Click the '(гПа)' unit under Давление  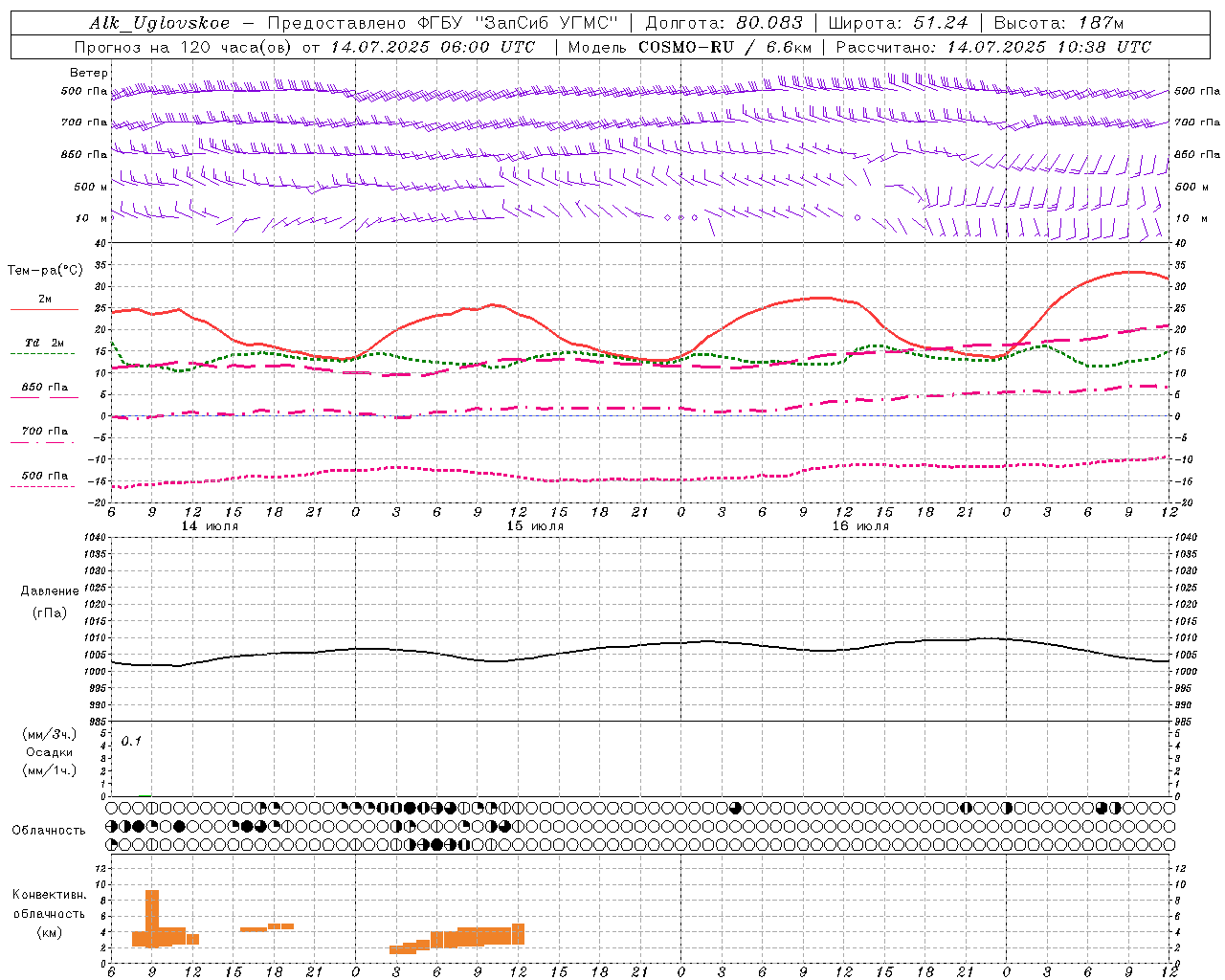[50, 612]
